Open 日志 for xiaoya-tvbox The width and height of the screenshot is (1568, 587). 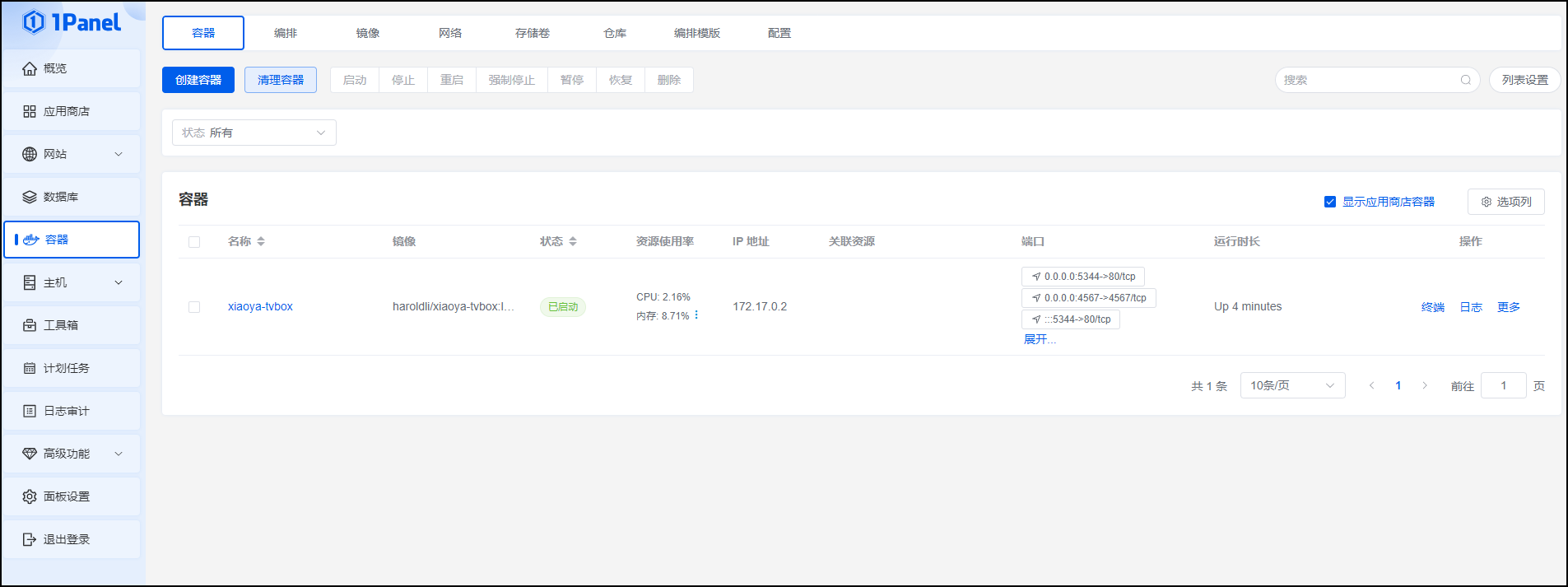1471,307
